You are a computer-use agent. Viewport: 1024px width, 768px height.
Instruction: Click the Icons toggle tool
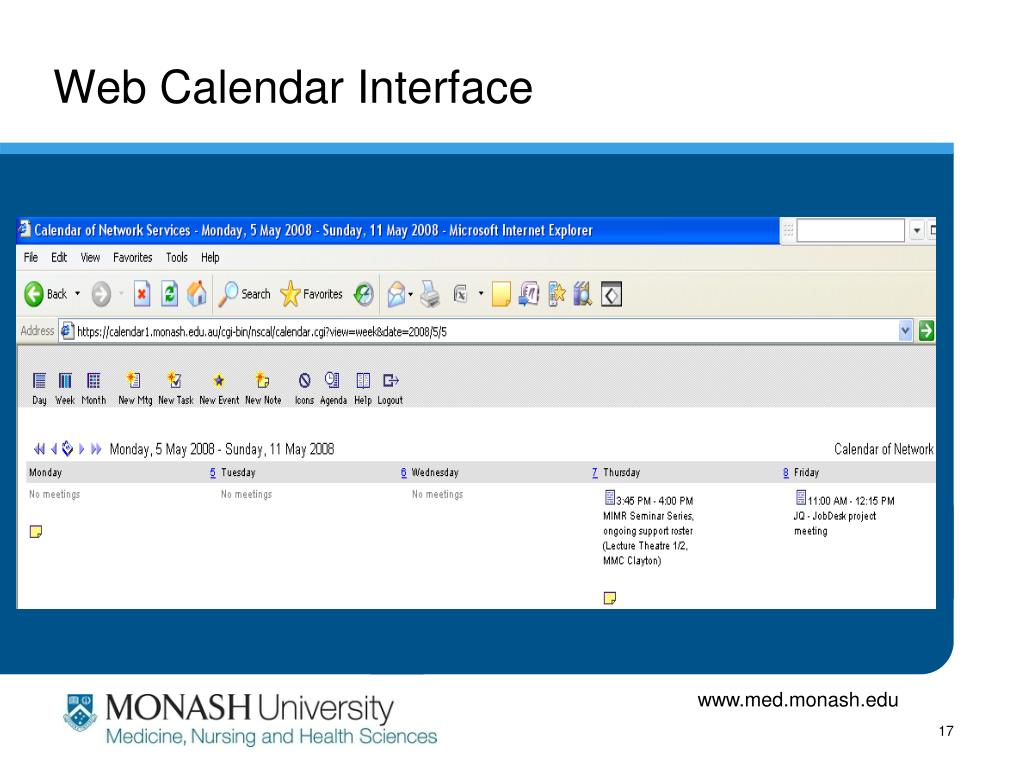[304, 389]
